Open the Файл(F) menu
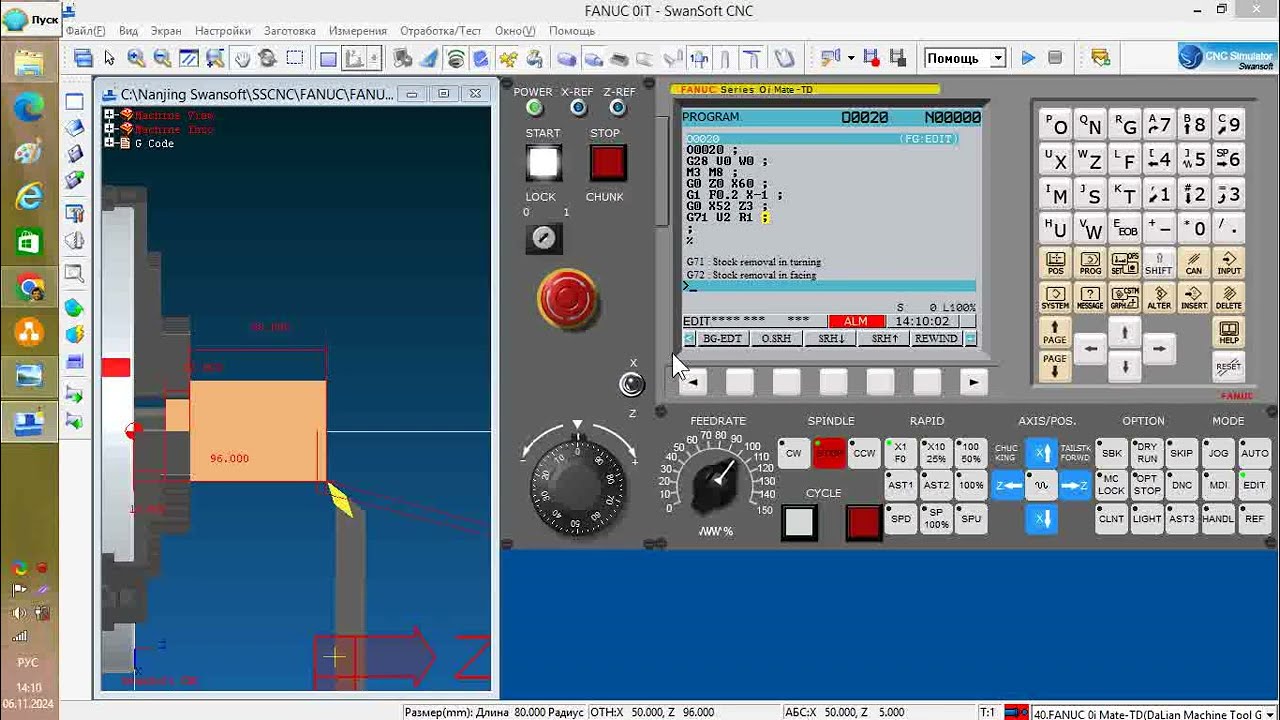 pyautogui.click(x=85, y=31)
